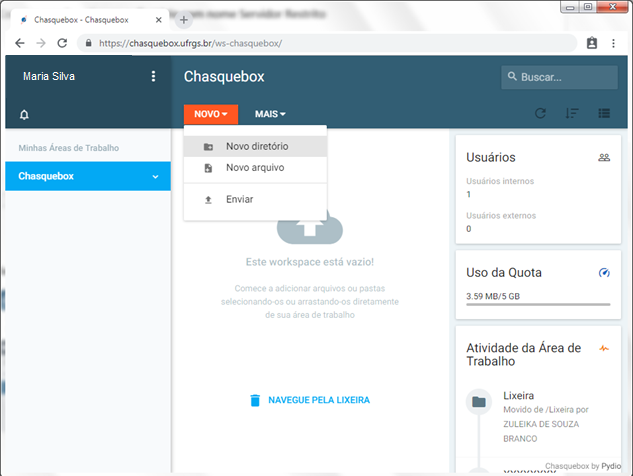Maximize the browser window

(588, 7)
